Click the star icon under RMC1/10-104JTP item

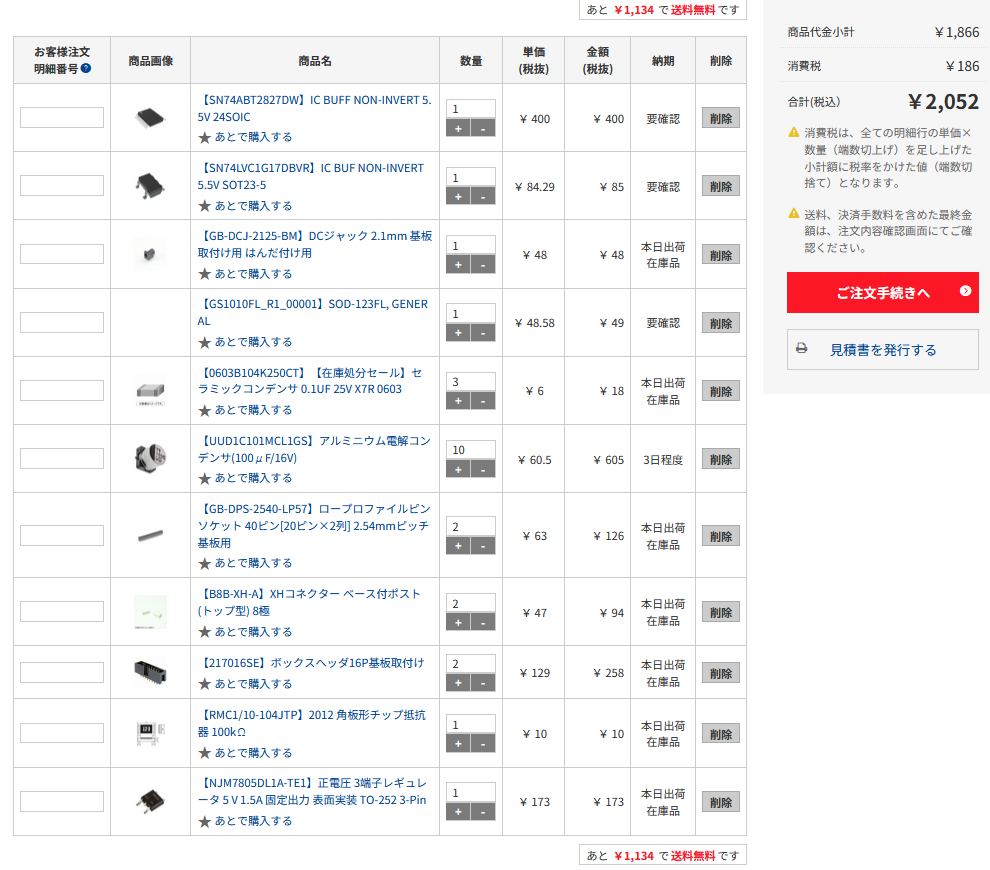(204, 753)
